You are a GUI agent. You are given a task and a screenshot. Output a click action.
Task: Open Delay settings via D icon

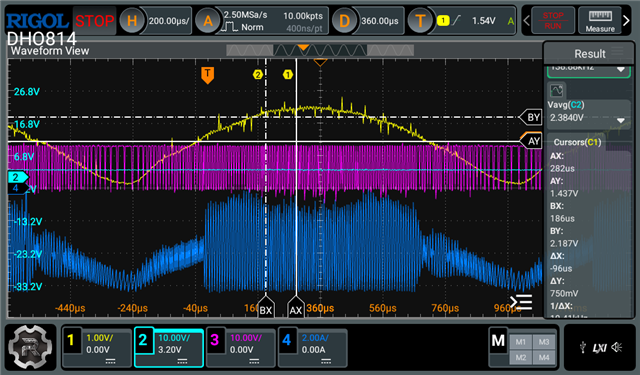[344, 20]
